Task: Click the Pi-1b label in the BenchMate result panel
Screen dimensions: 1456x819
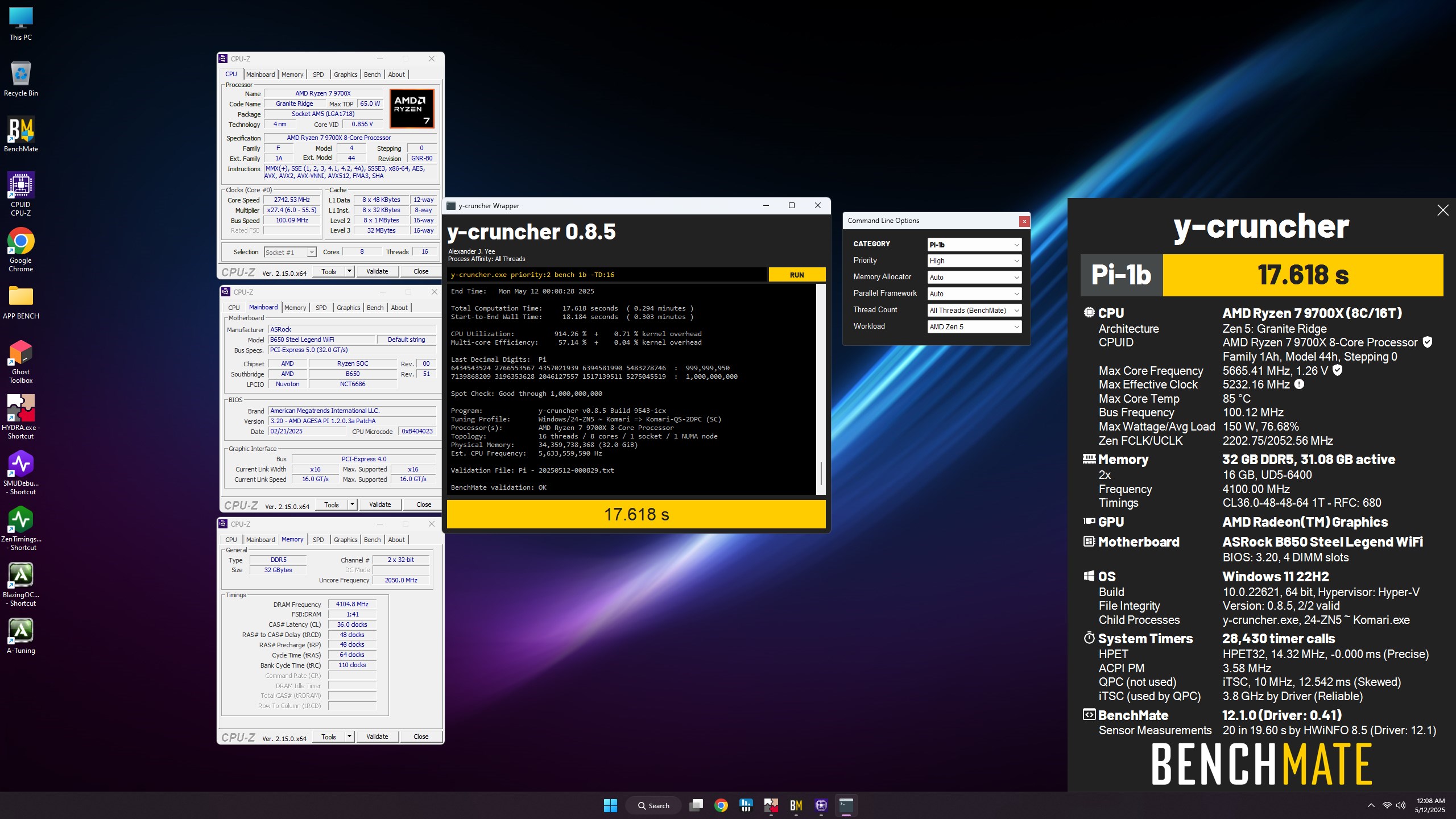Action: pyautogui.click(x=1121, y=275)
